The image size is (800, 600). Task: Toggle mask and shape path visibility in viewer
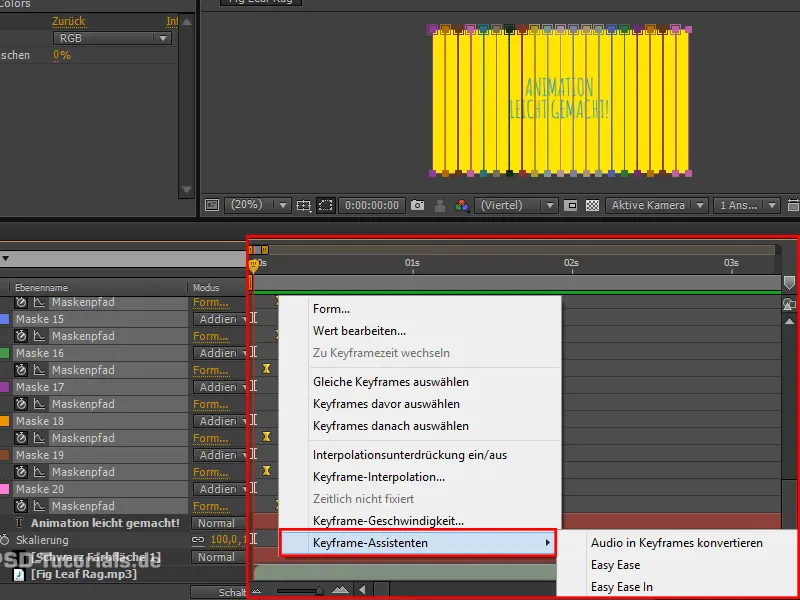pos(326,206)
